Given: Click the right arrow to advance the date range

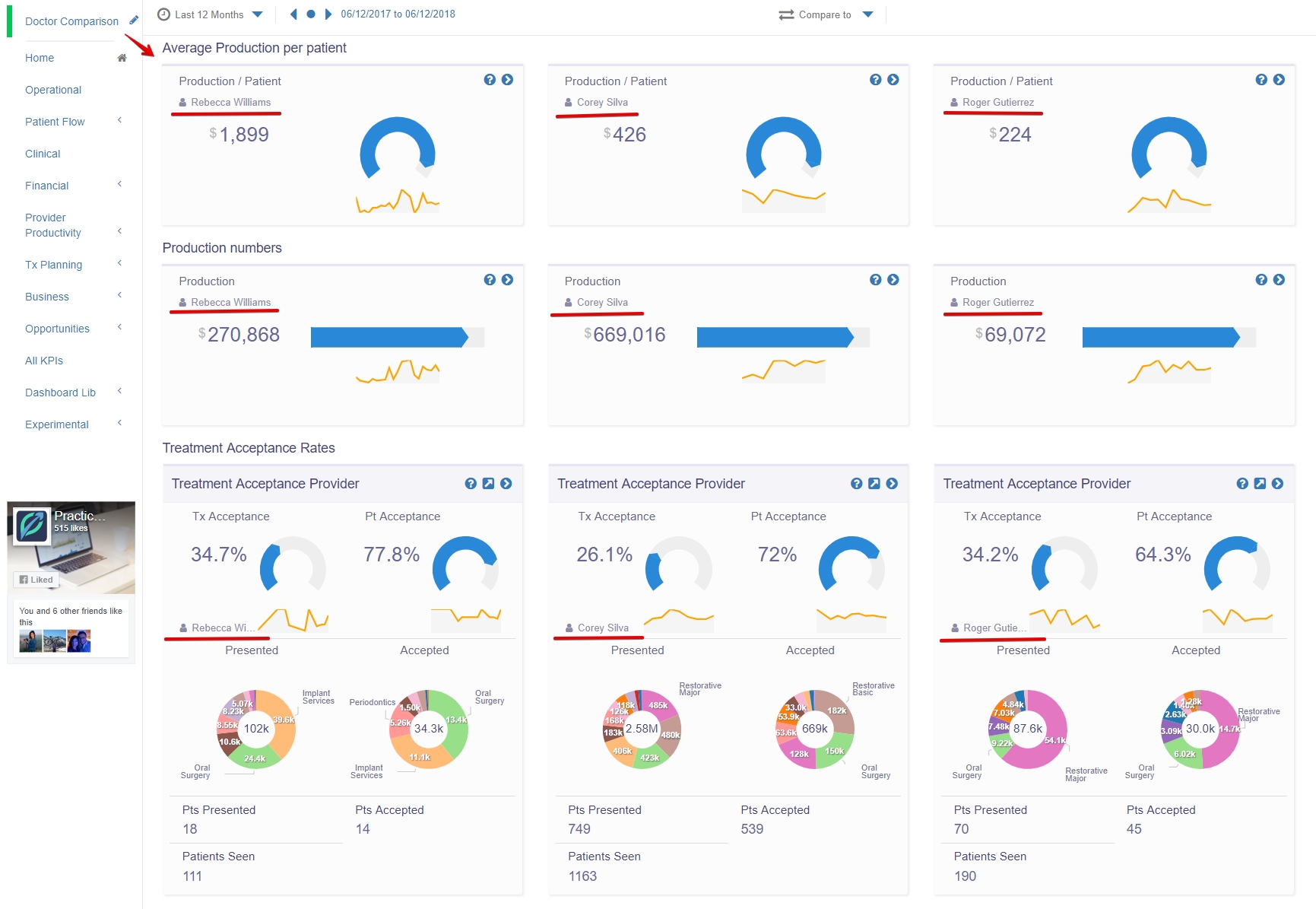Looking at the screenshot, I should point(327,13).
